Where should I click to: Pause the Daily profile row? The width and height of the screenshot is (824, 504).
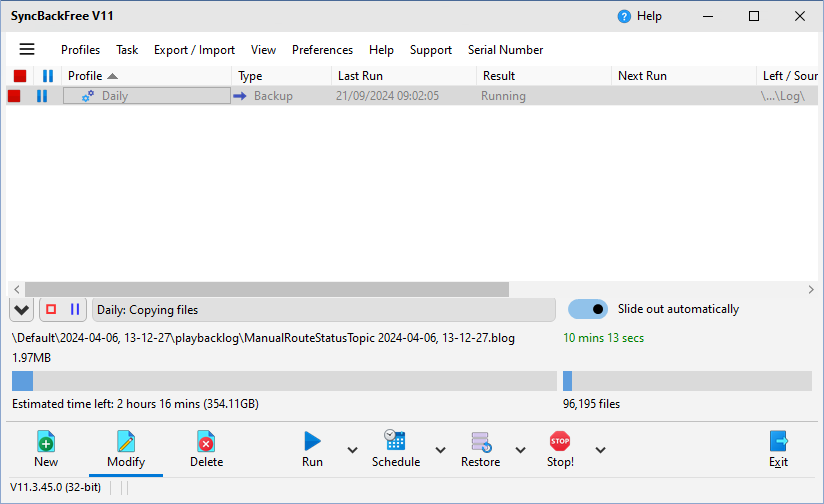pyautogui.click(x=42, y=96)
